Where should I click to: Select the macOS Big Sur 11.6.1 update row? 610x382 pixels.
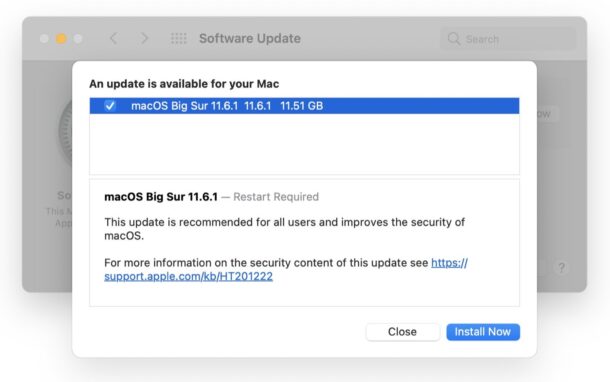point(304,106)
